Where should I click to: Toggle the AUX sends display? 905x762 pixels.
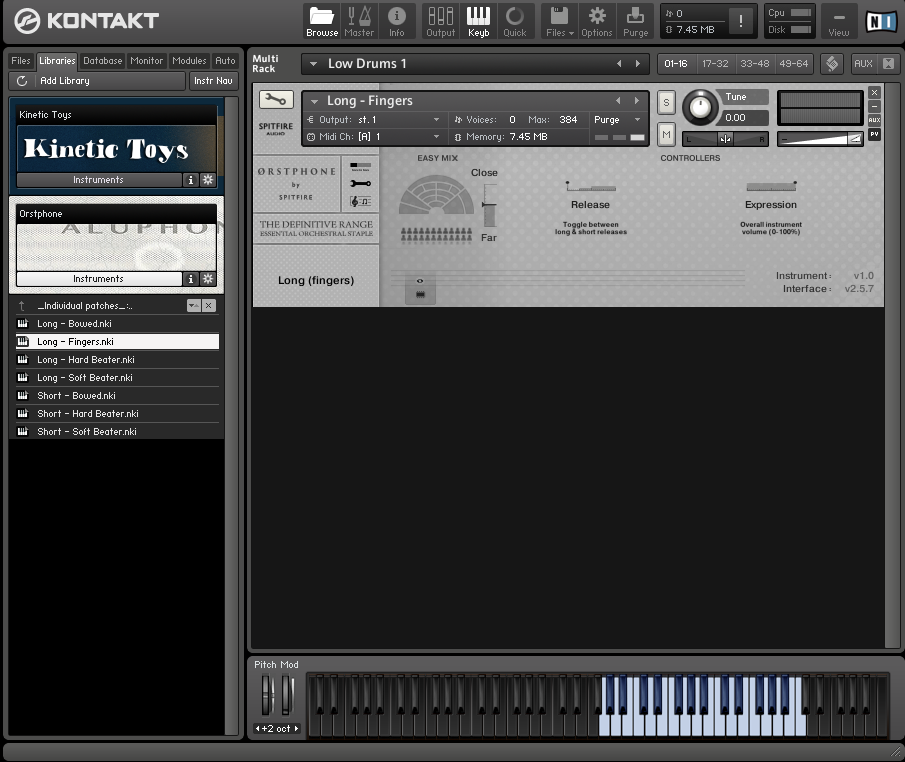pyautogui.click(x=863, y=64)
